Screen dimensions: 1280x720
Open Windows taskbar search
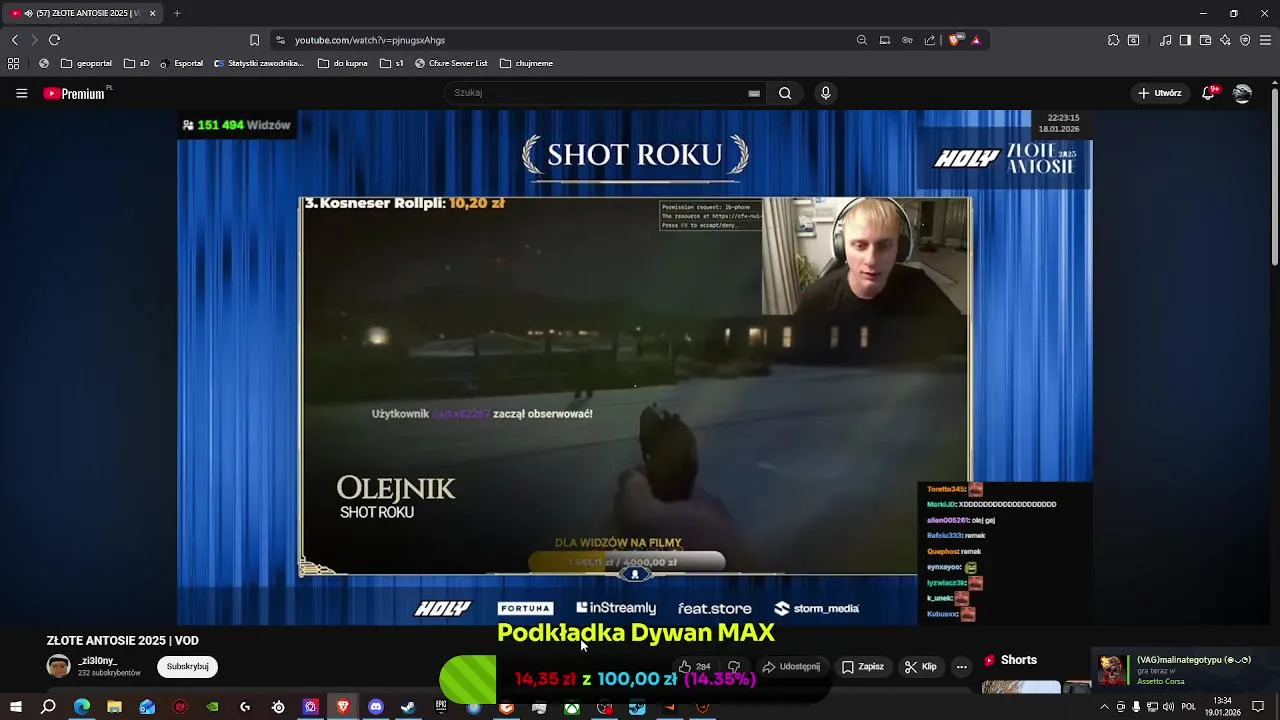tap(48, 707)
